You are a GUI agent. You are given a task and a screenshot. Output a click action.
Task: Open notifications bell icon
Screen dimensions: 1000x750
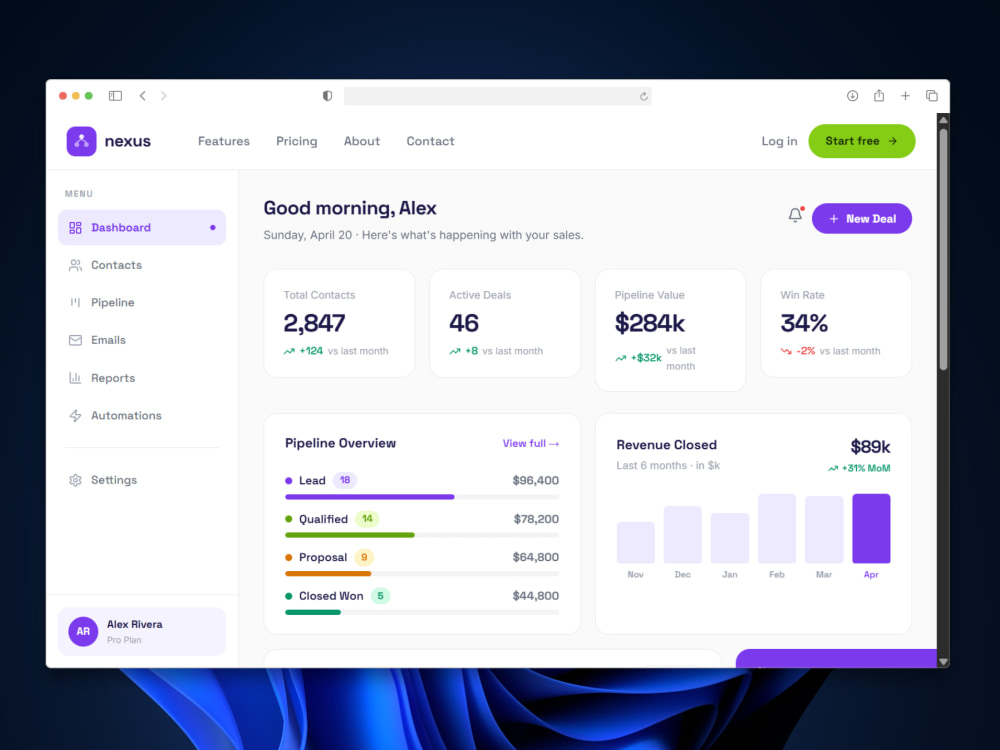click(795, 216)
